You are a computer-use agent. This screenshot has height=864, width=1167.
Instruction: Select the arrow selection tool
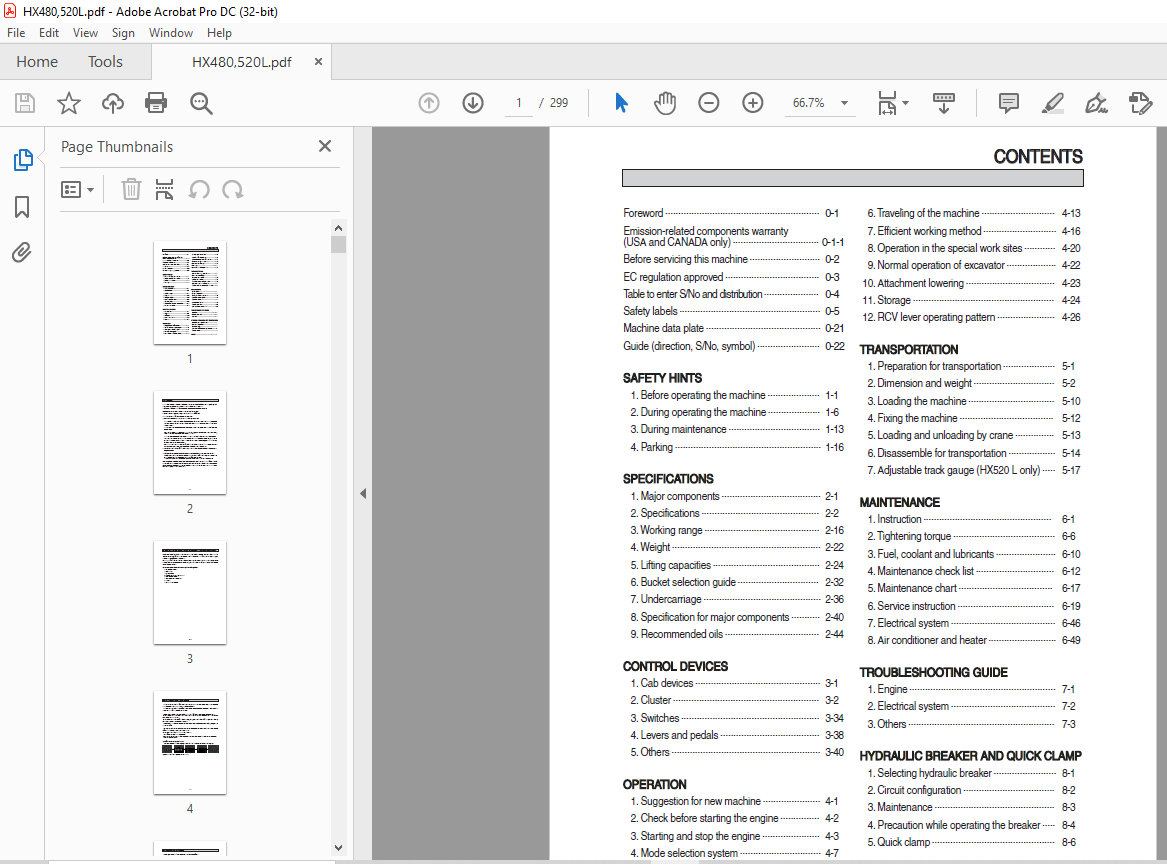621,103
